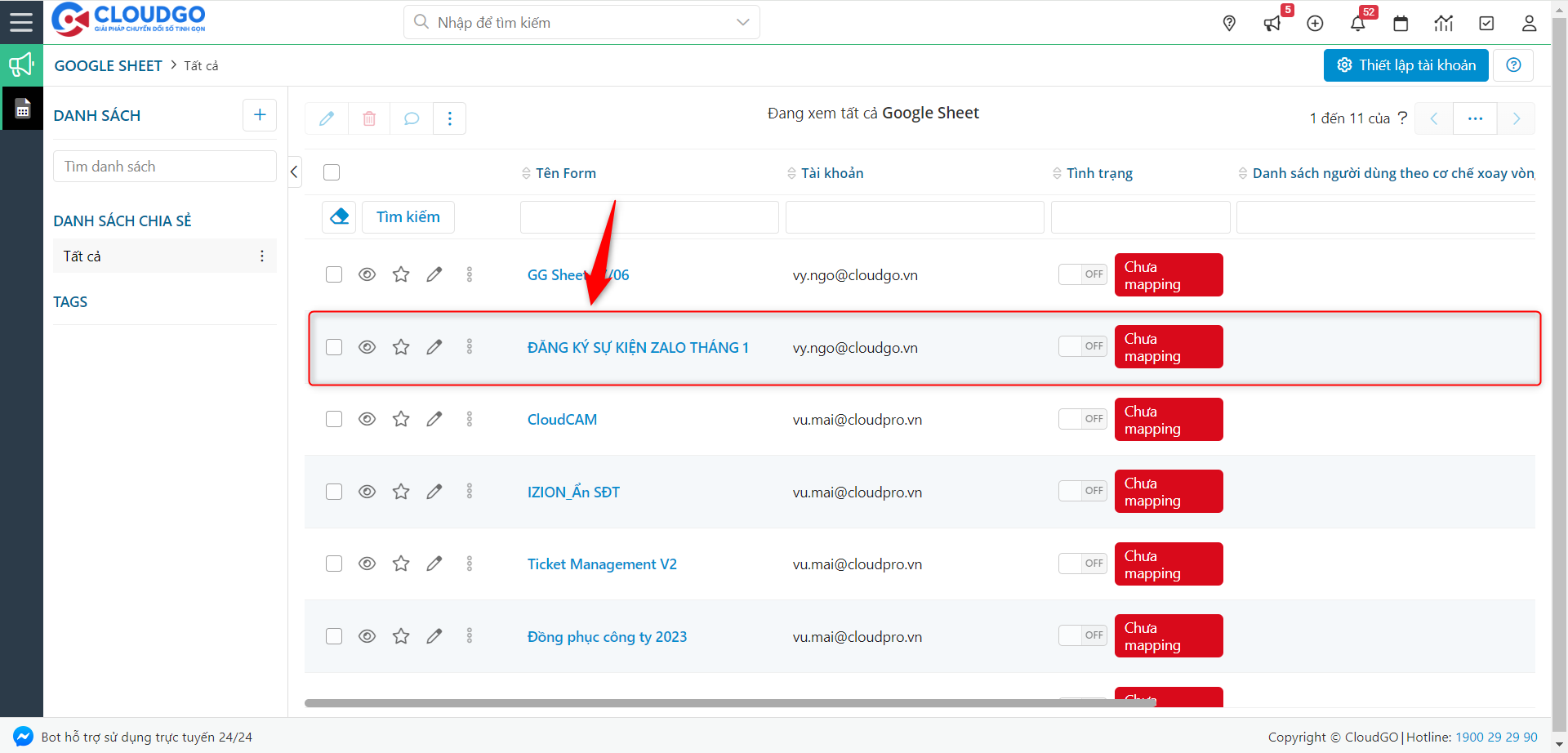
Task: Expand the global search dropdown arrow
Action: [x=742, y=22]
